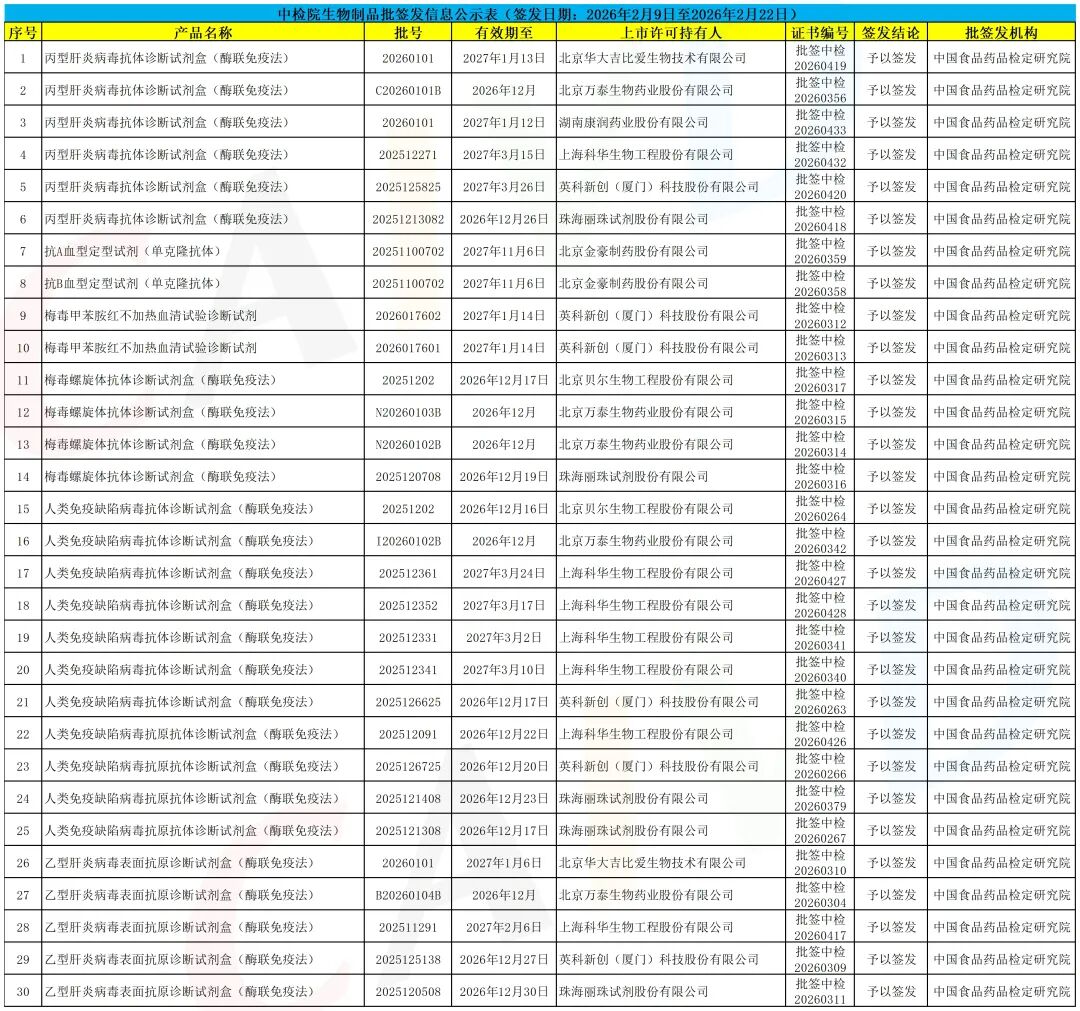The width and height of the screenshot is (1080, 1011).
Task: Click batch number 20251213082
Action: [x=408, y=219]
